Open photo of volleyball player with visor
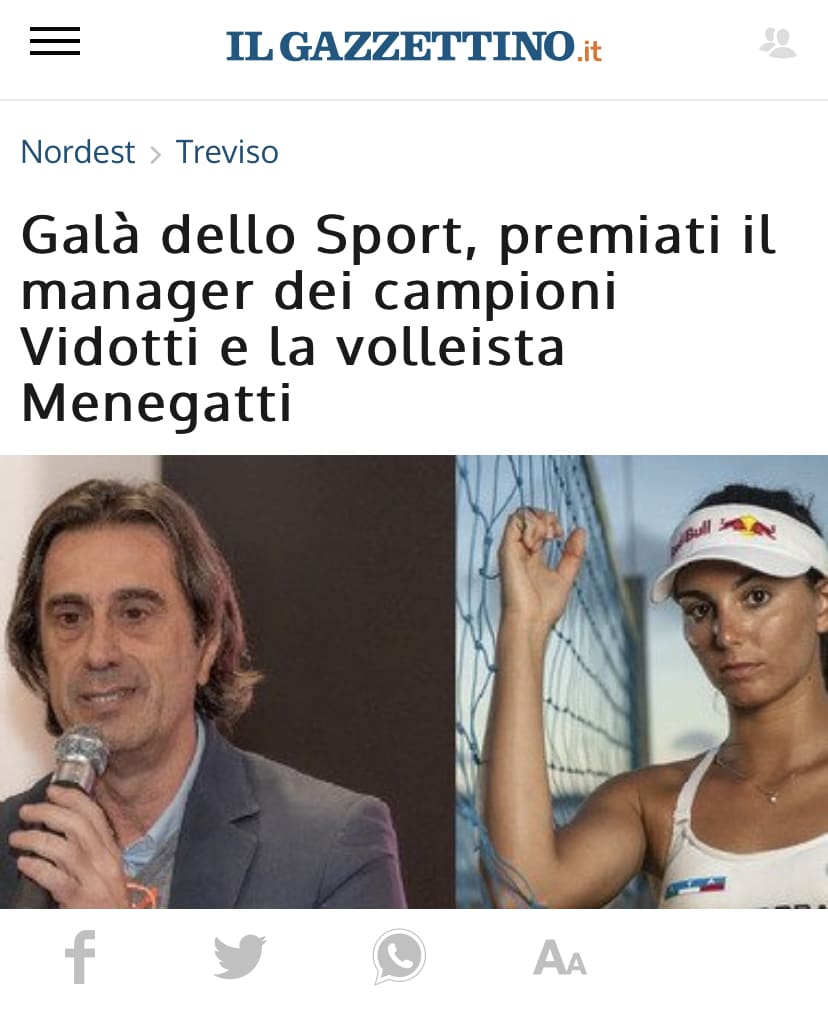 (642, 682)
